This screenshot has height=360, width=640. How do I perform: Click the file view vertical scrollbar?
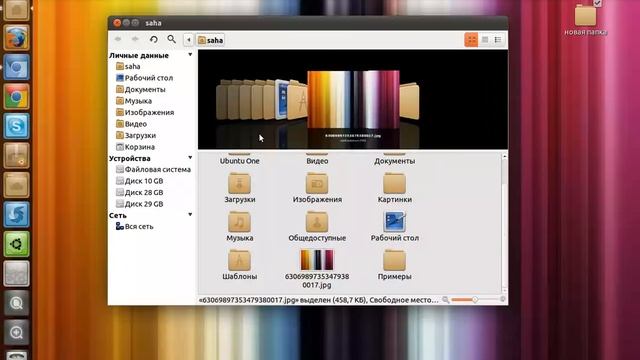click(504, 223)
